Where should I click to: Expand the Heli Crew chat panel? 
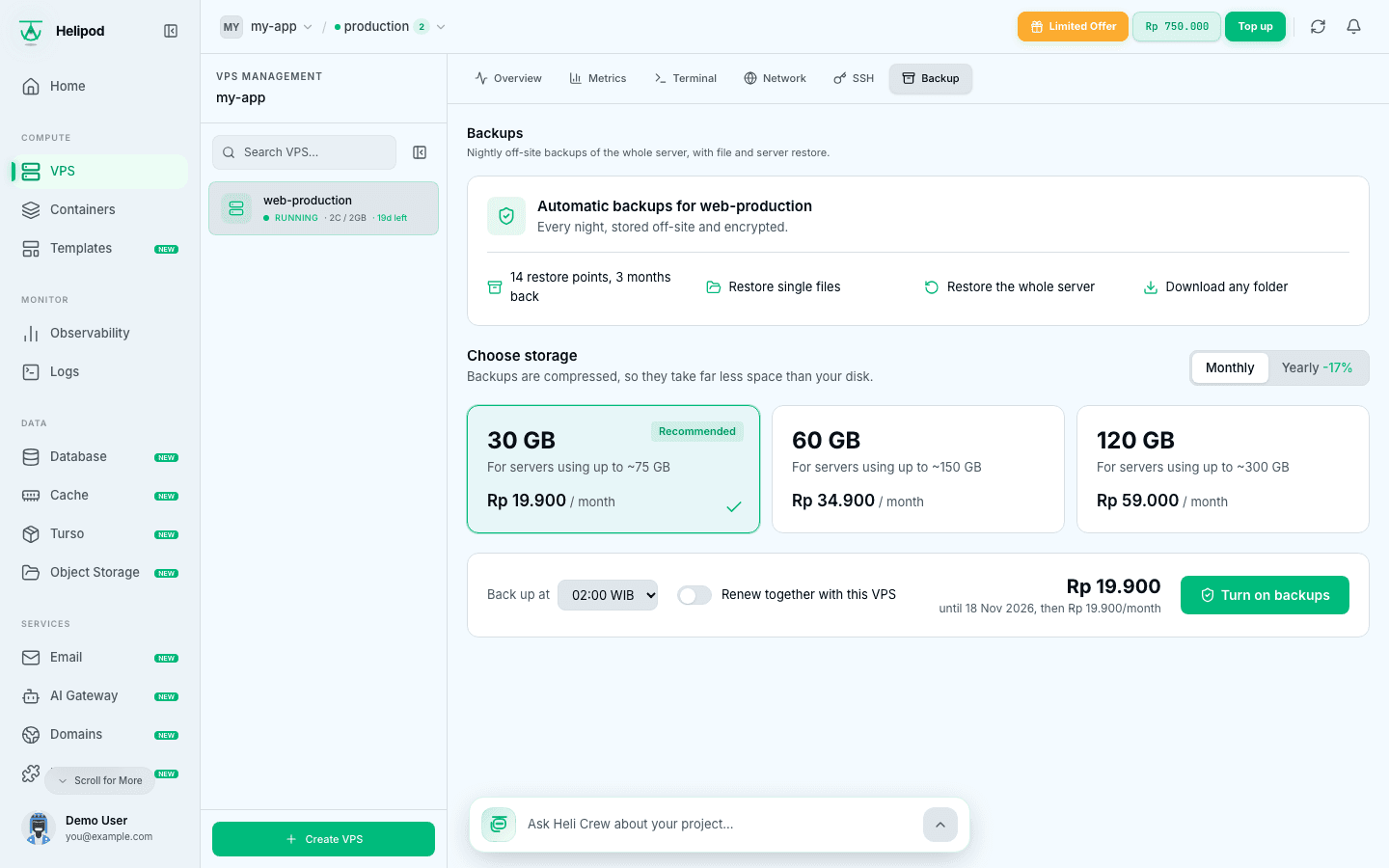pos(940,825)
